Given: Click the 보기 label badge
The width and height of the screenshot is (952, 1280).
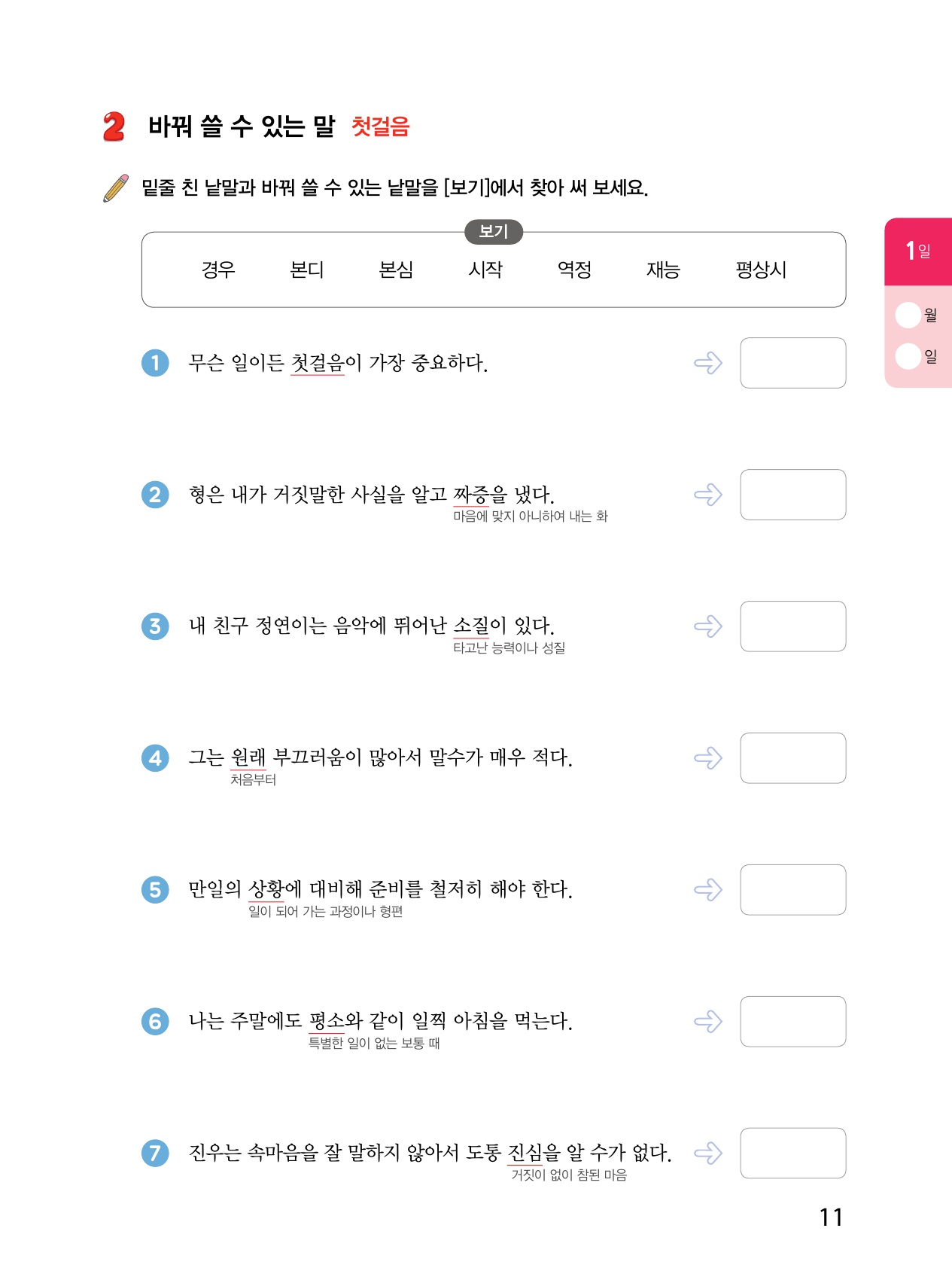Looking at the screenshot, I should pyautogui.click(x=494, y=232).
